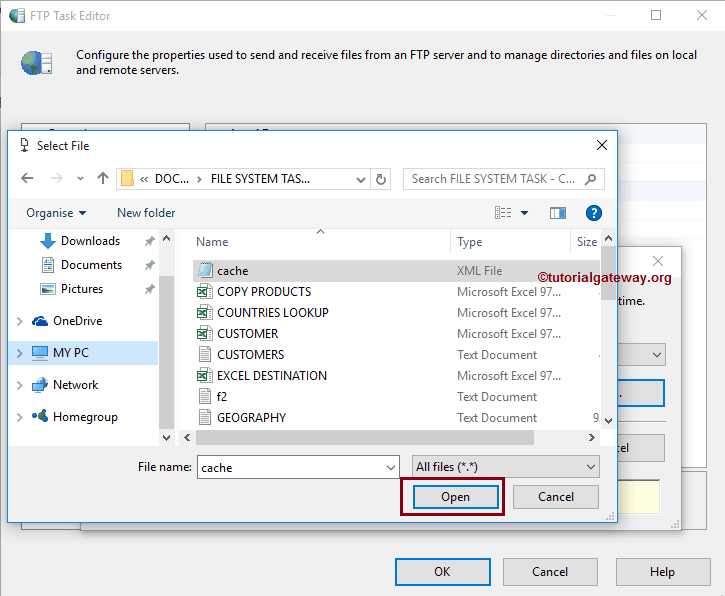The image size is (725, 596).
Task: Refresh the current folder listing
Action: click(380, 179)
